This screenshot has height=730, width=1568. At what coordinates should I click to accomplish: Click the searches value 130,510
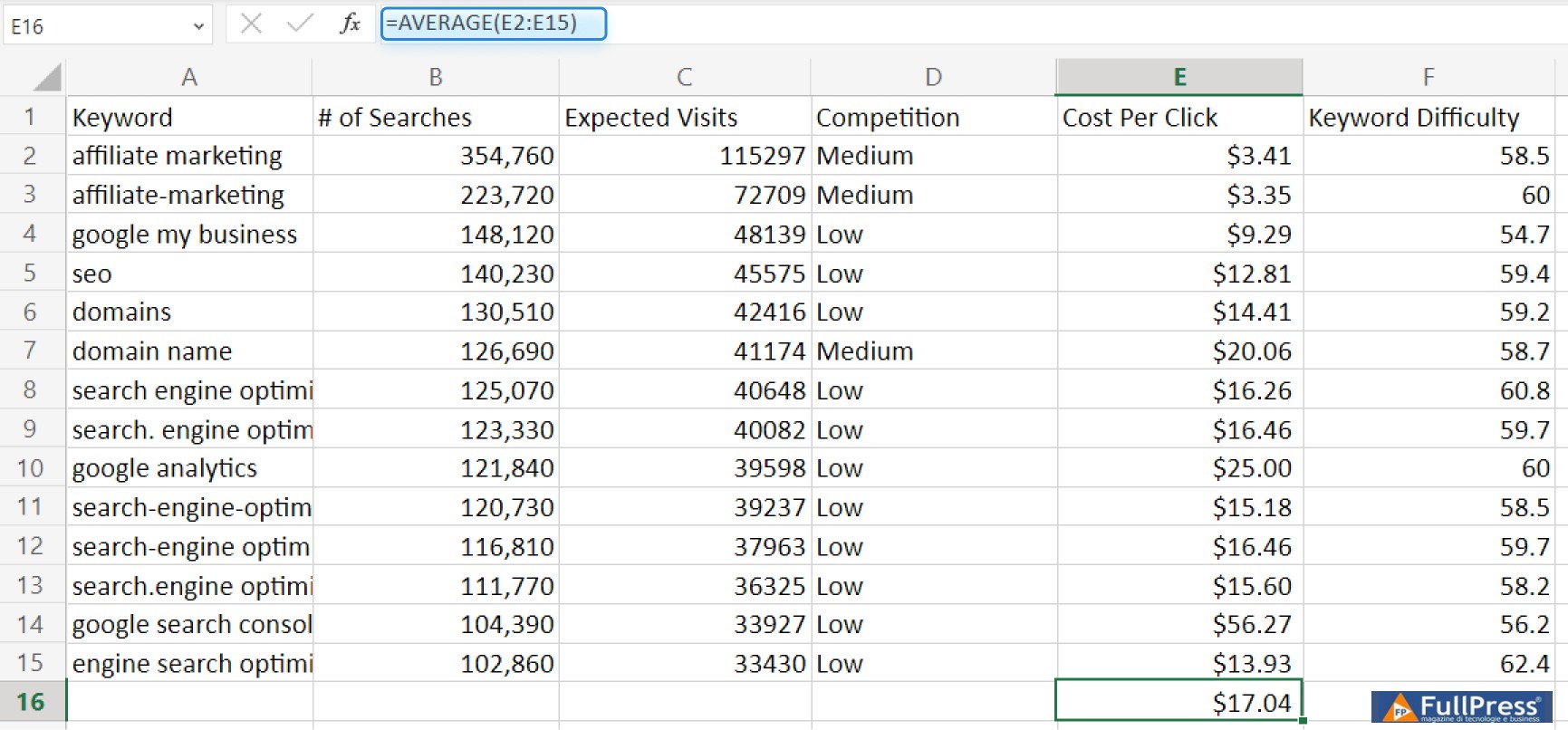(436, 312)
